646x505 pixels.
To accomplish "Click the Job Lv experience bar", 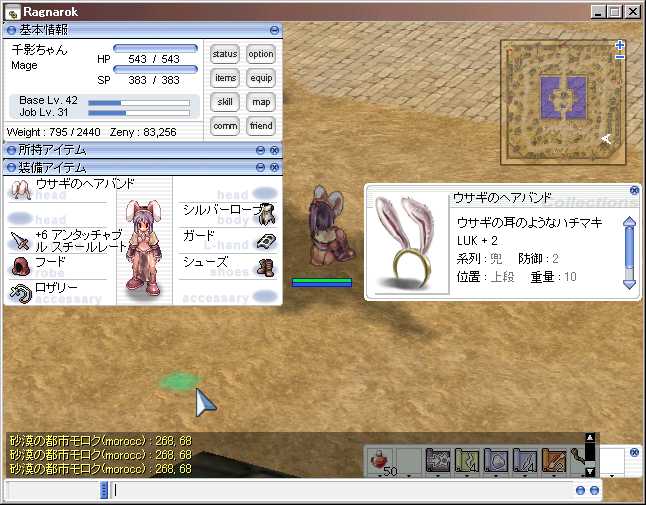I will point(139,113).
